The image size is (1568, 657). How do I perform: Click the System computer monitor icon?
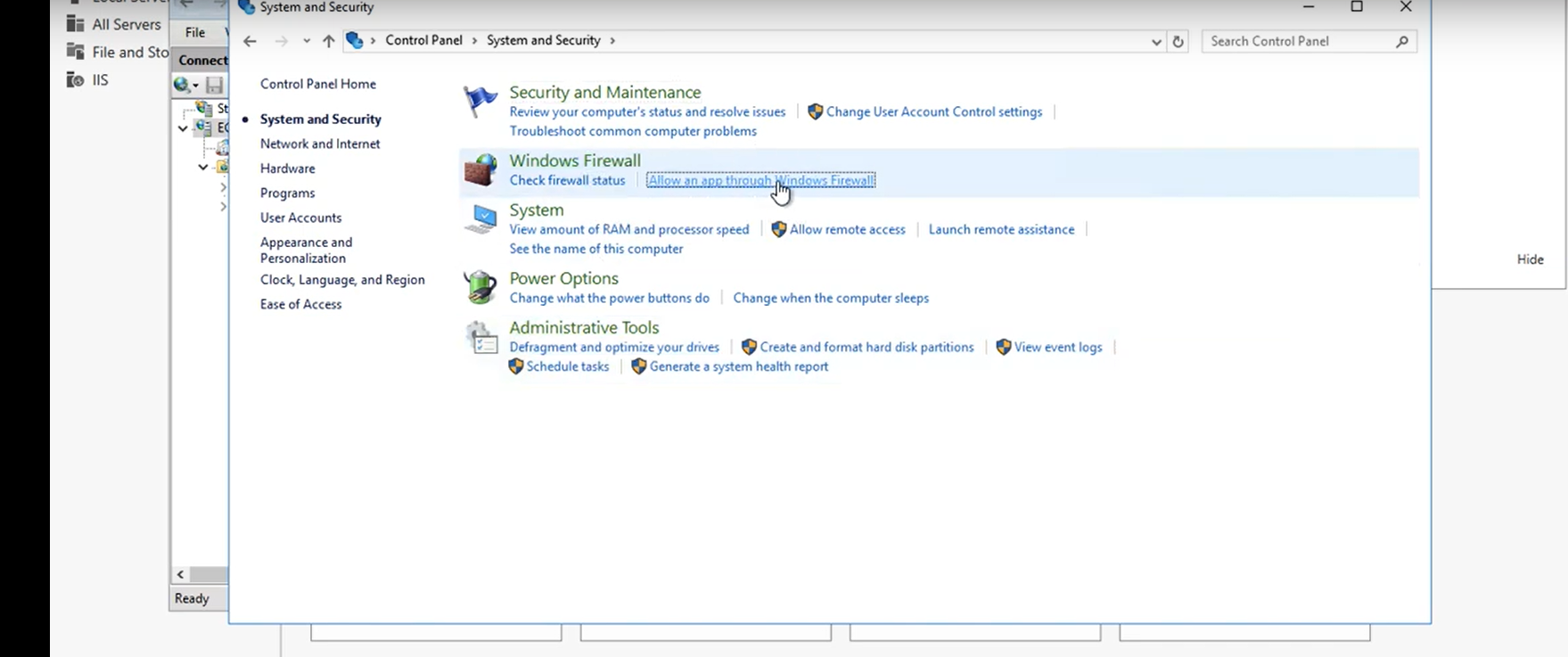click(x=480, y=219)
